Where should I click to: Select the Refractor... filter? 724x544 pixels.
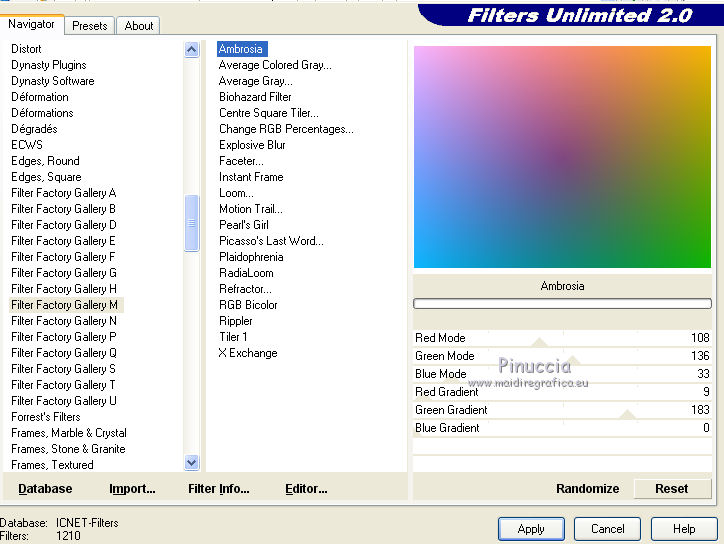pyautogui.click(x=245, y=289)
